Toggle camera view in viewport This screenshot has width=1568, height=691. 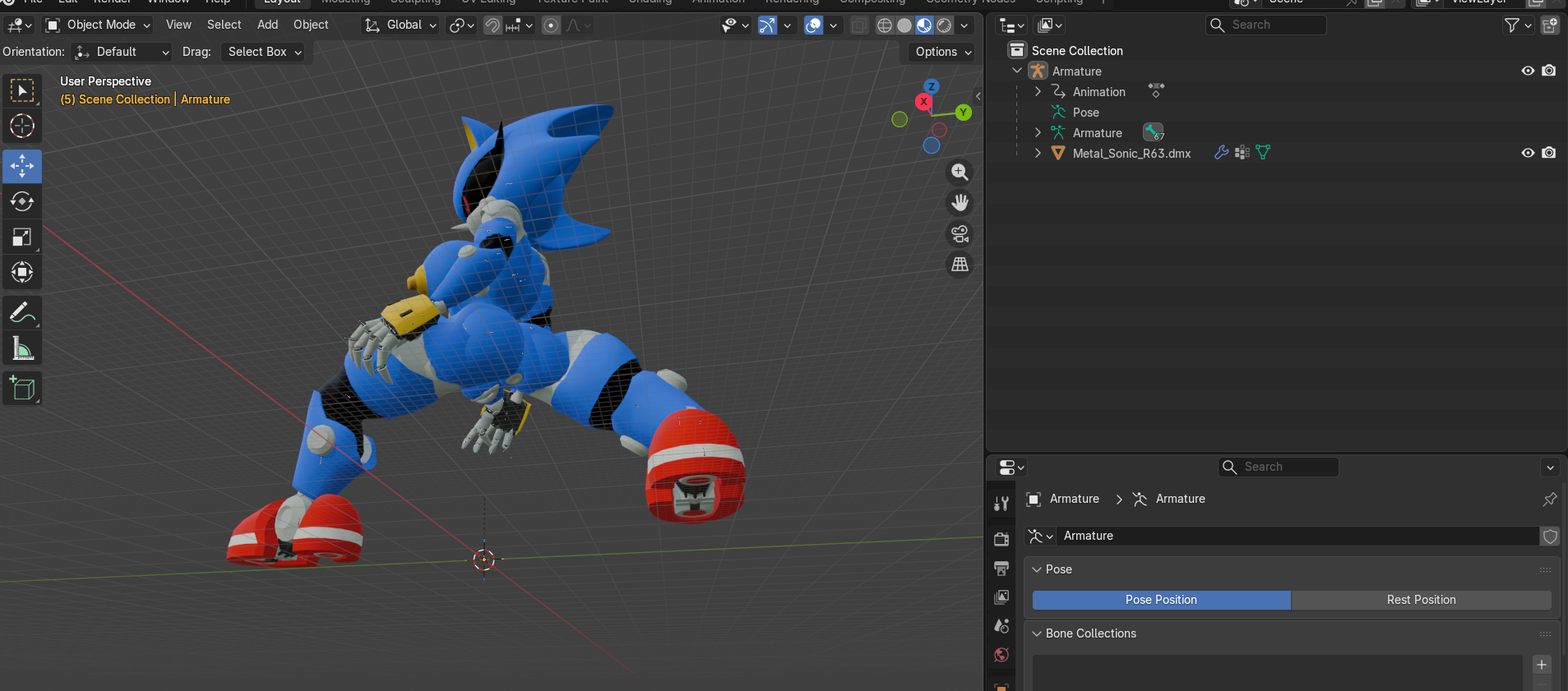click(x=960, y=234)
